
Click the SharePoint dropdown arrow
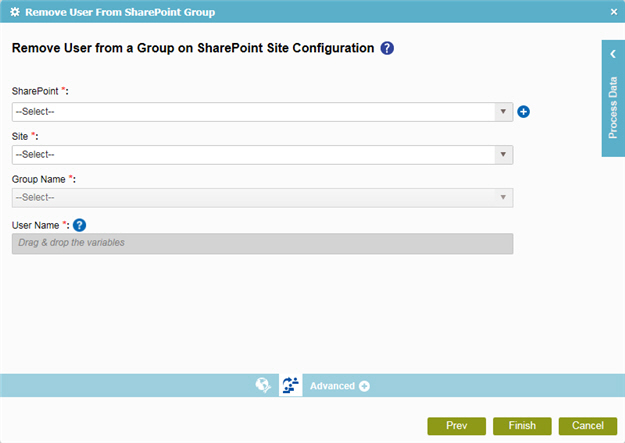(x=503, y=112)
